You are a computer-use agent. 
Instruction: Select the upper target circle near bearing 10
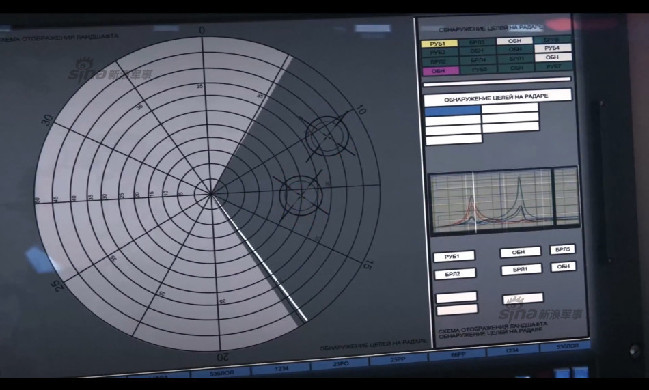point(327,136)
